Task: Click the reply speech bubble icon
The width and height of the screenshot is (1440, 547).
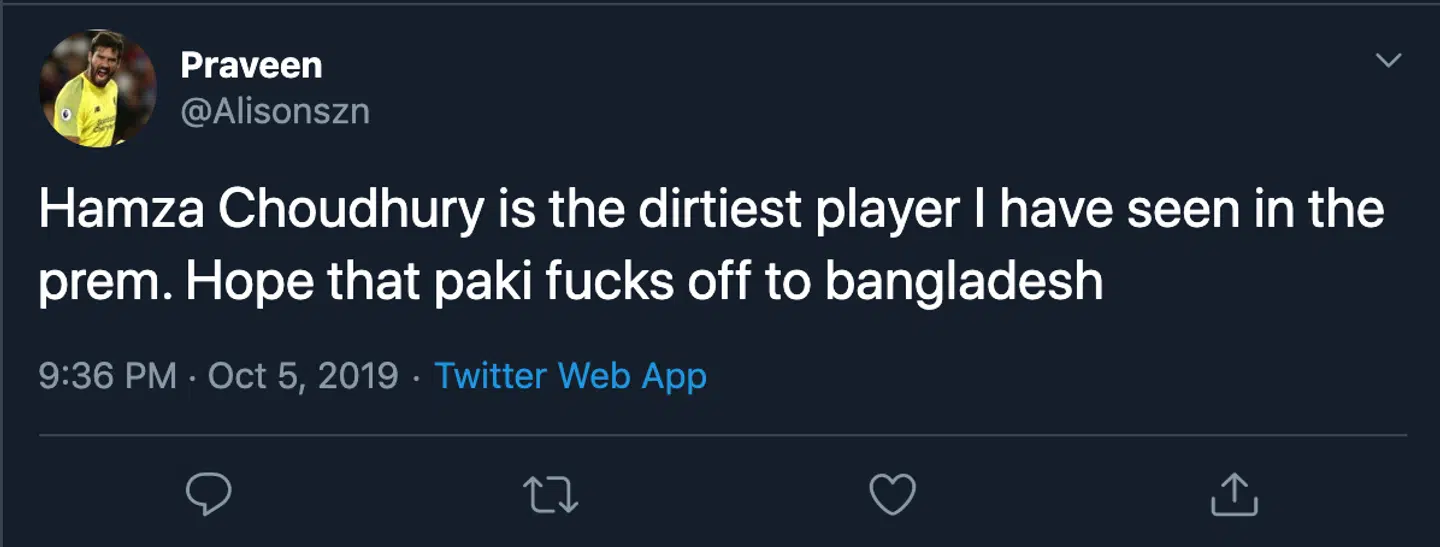Action: point(209,494)
